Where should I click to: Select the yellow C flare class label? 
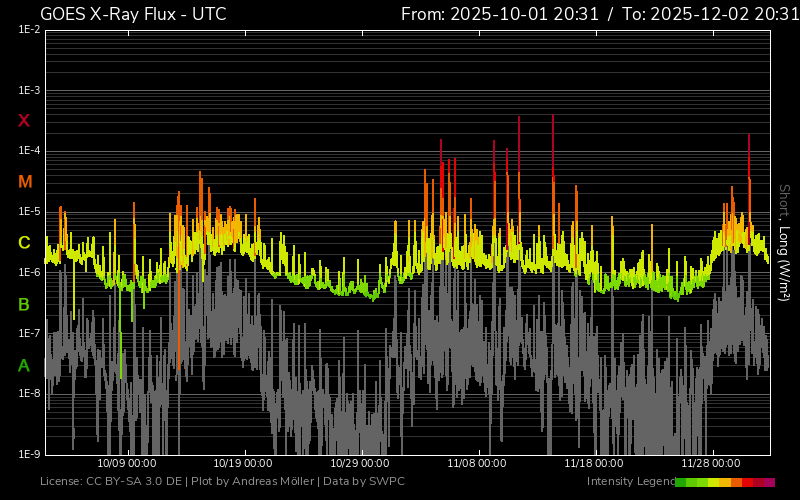tap(24, 243)
